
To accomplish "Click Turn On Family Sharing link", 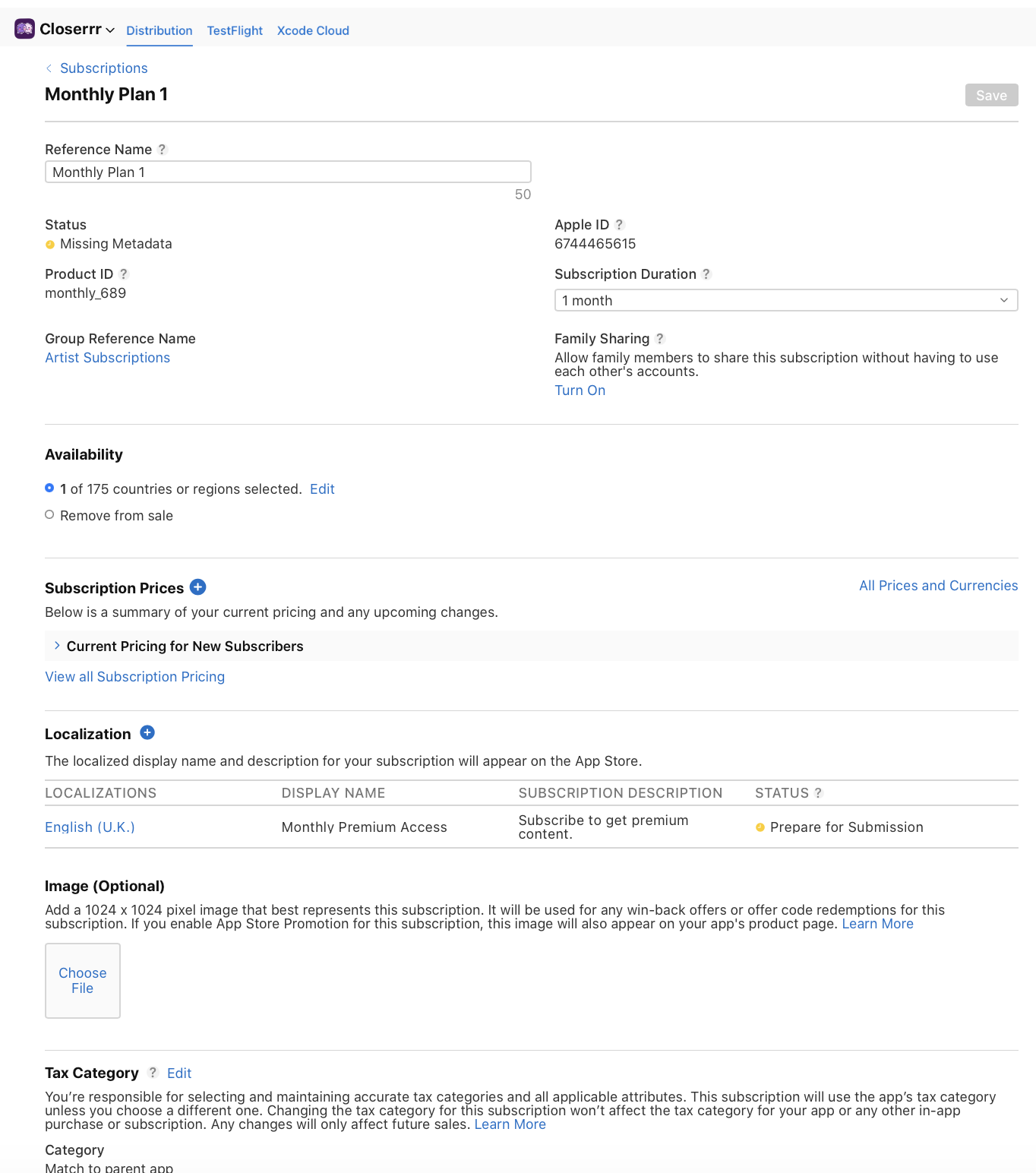I will click(x=580, y=390).
